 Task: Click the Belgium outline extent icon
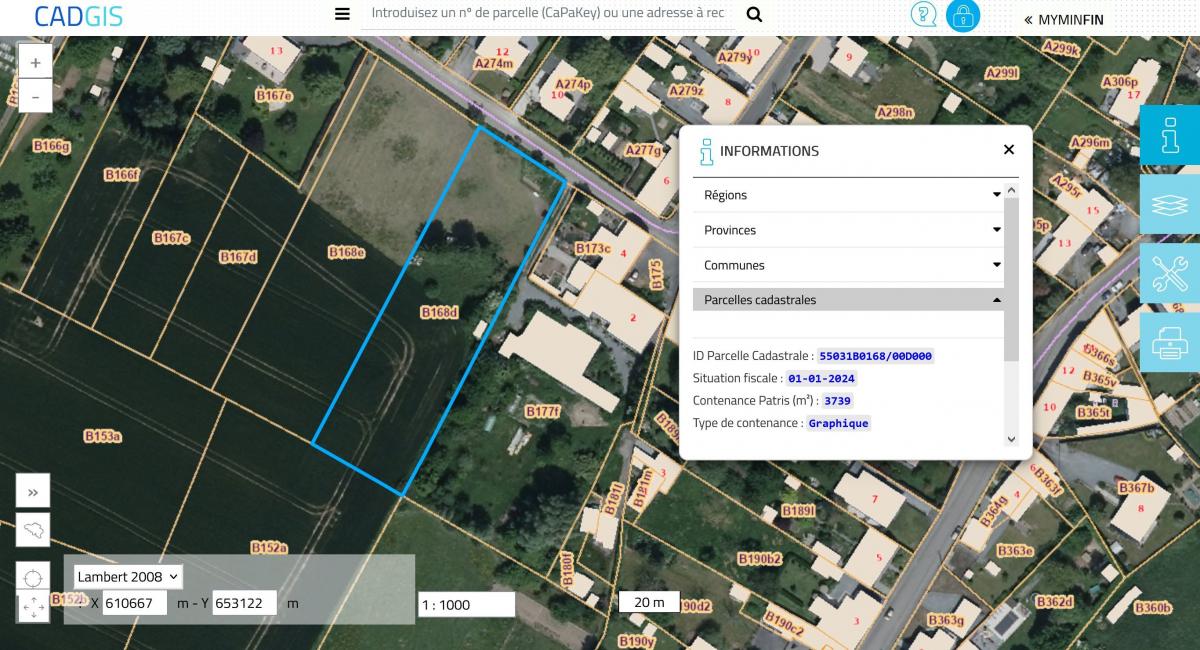click(x=33, y=529)
